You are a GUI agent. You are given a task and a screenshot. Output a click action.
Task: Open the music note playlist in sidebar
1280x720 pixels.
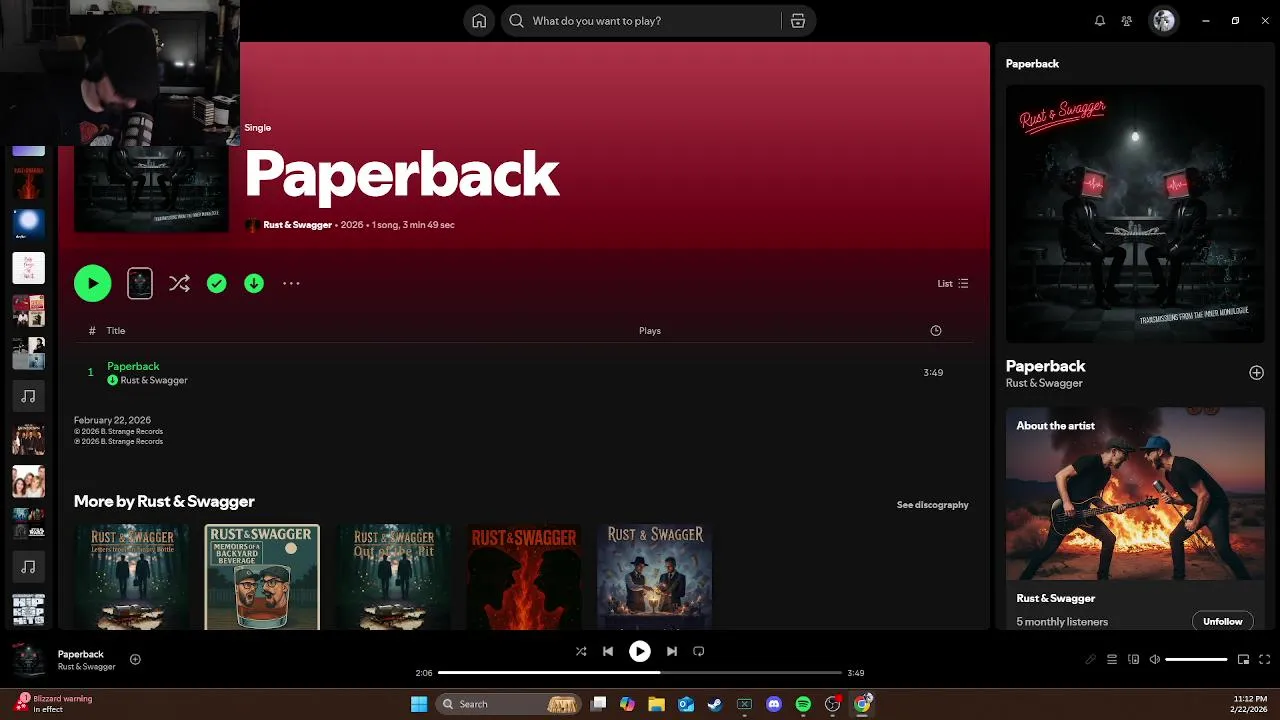28,396
